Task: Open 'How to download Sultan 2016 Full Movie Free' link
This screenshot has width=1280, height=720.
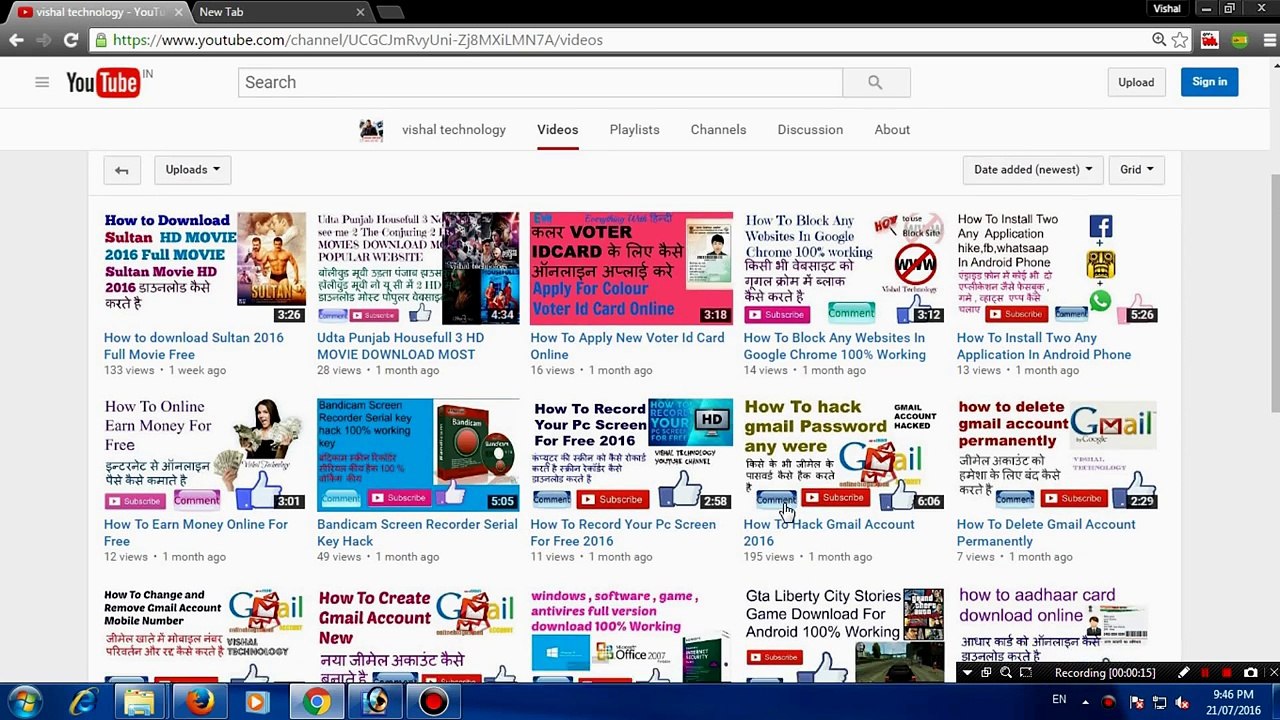Action: coord(194,346)
